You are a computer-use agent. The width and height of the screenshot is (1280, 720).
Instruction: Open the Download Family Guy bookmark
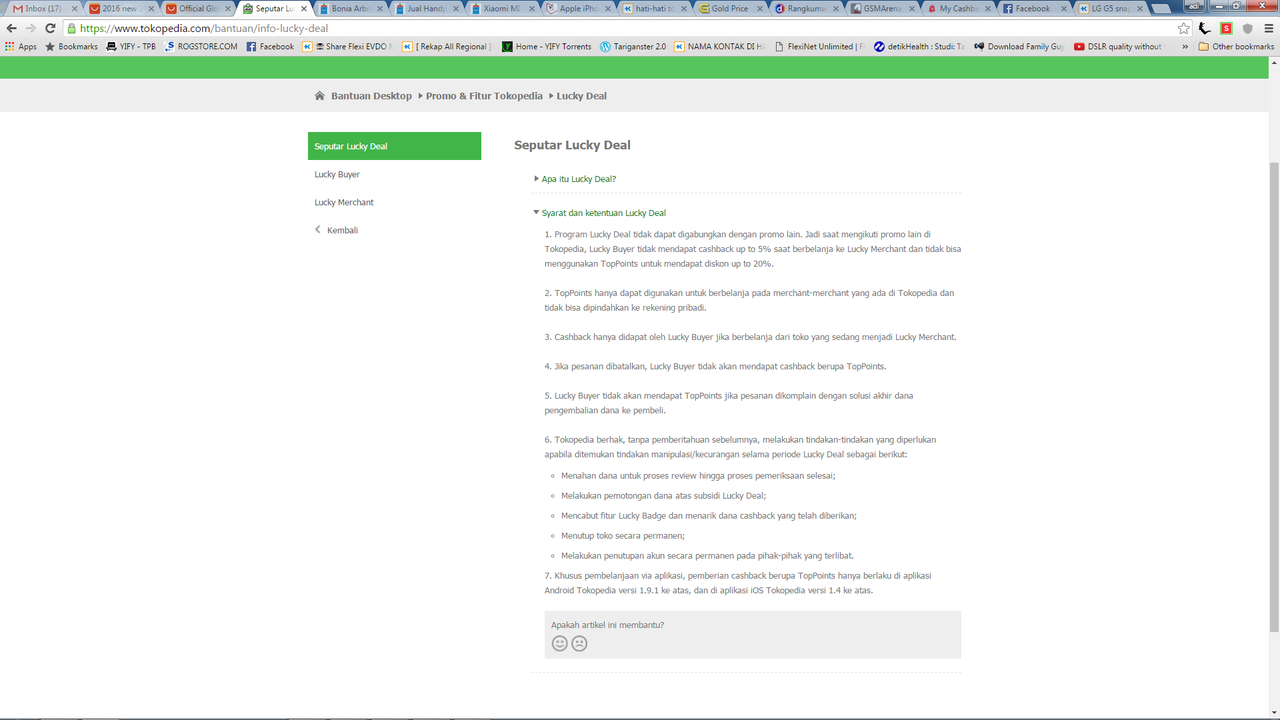click(x=1019, y=46)
